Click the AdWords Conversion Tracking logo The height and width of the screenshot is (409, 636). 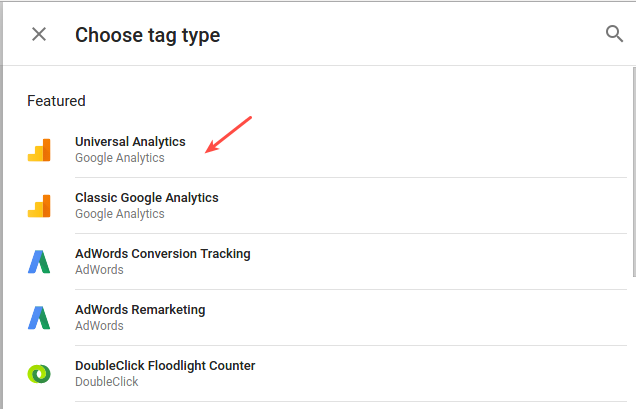39,262
